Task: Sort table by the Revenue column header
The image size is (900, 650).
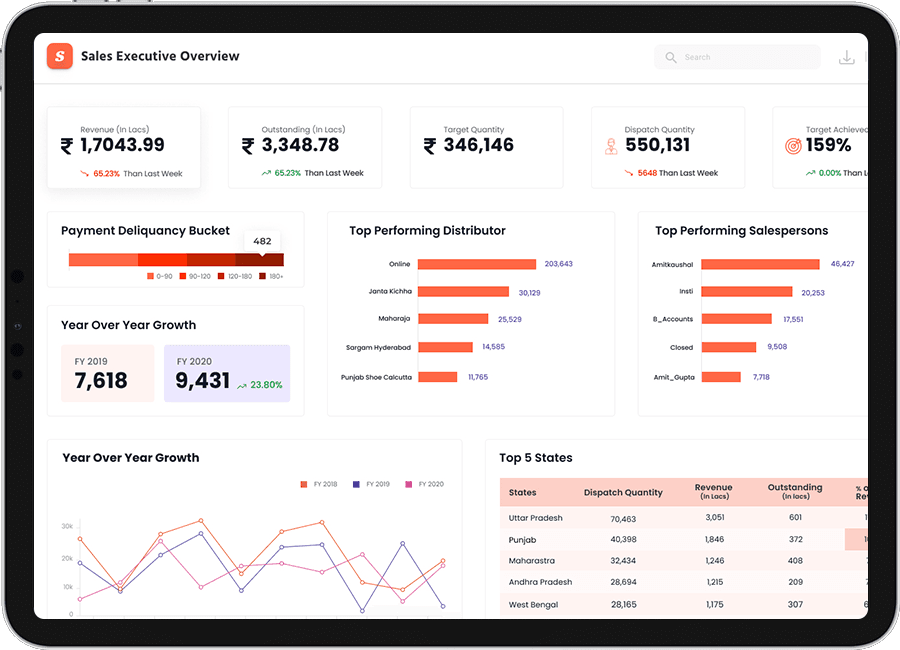Action: [x=714, y=491]
